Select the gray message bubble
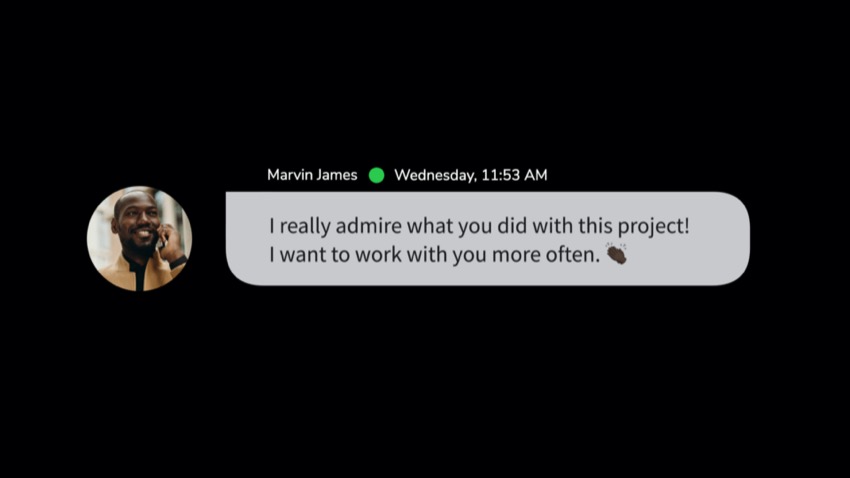Screen dimensions: 850x478 click(x=488, y=238)
